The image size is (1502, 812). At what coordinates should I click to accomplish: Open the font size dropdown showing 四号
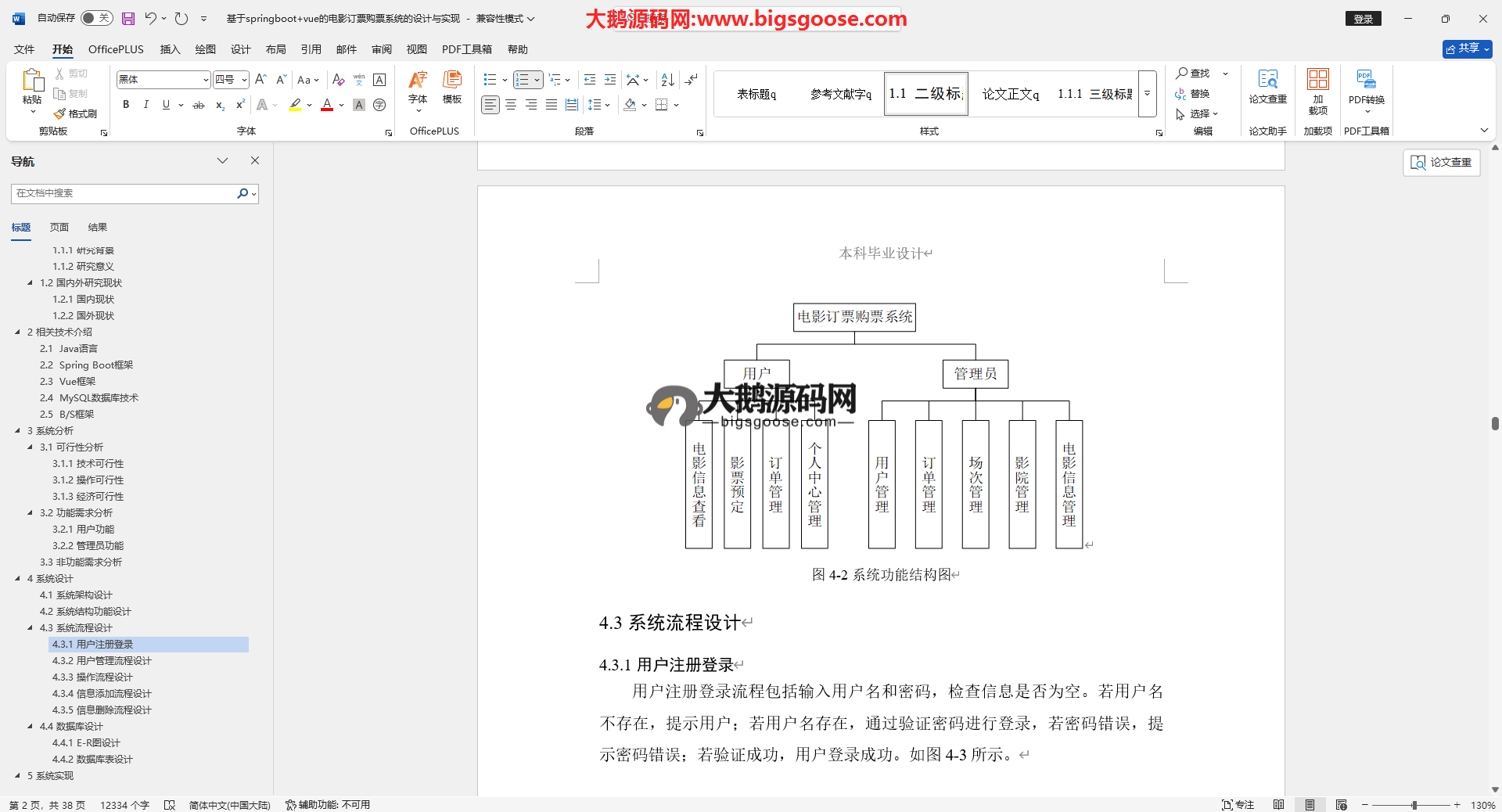pyautogui.click(x=244, y=80)
